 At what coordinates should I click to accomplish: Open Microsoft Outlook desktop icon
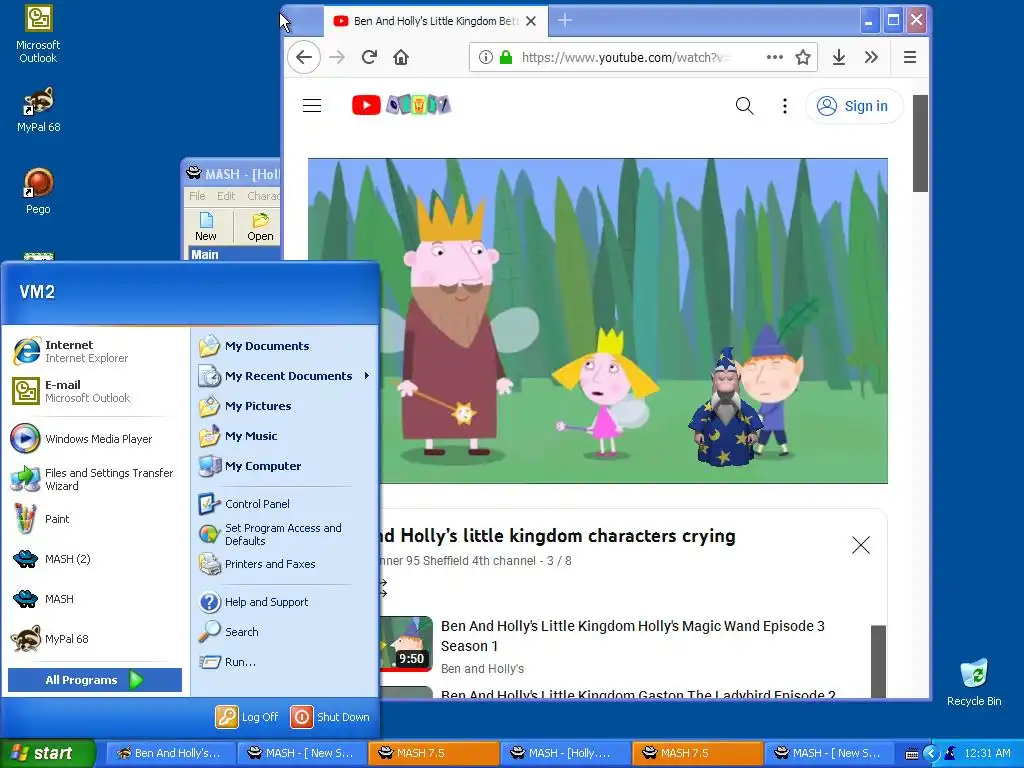tap(38, 34)
